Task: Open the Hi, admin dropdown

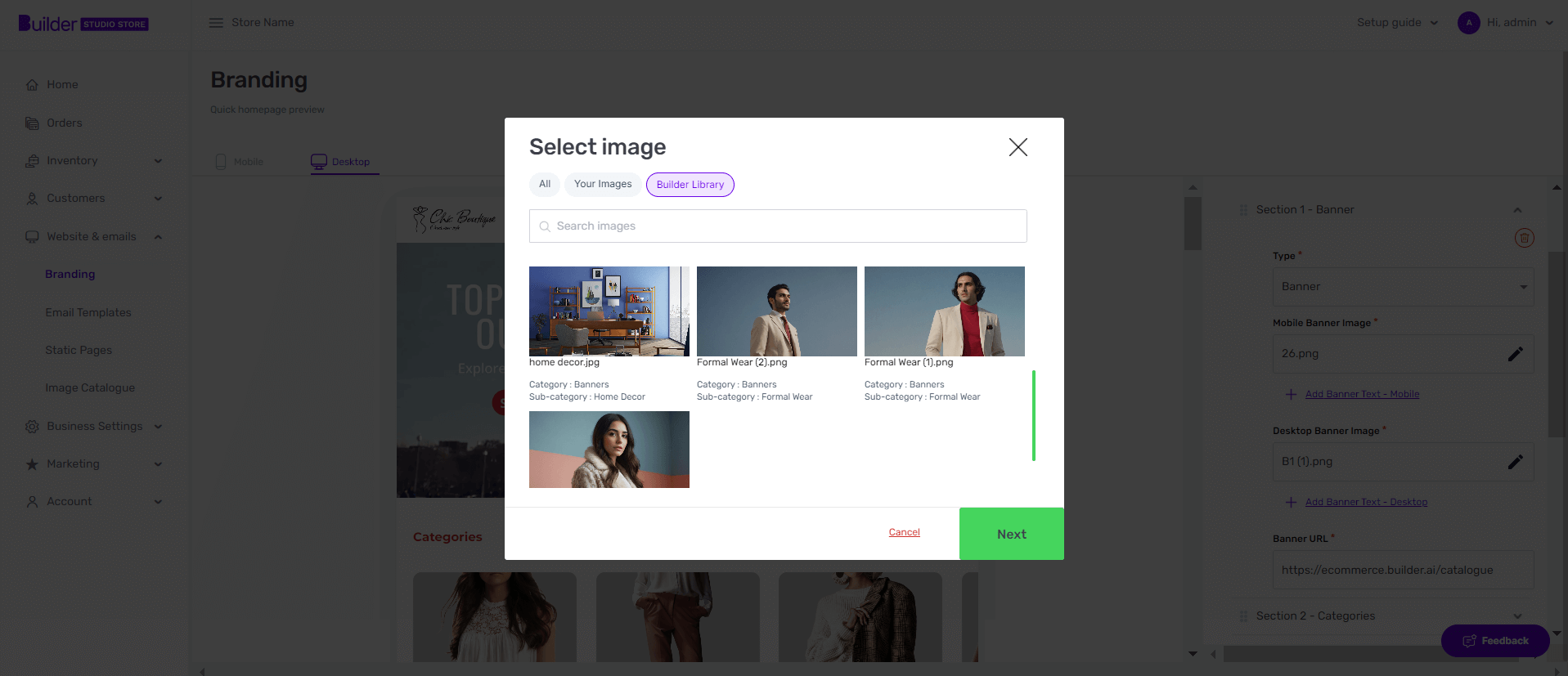Action: tap(1520, 23)
